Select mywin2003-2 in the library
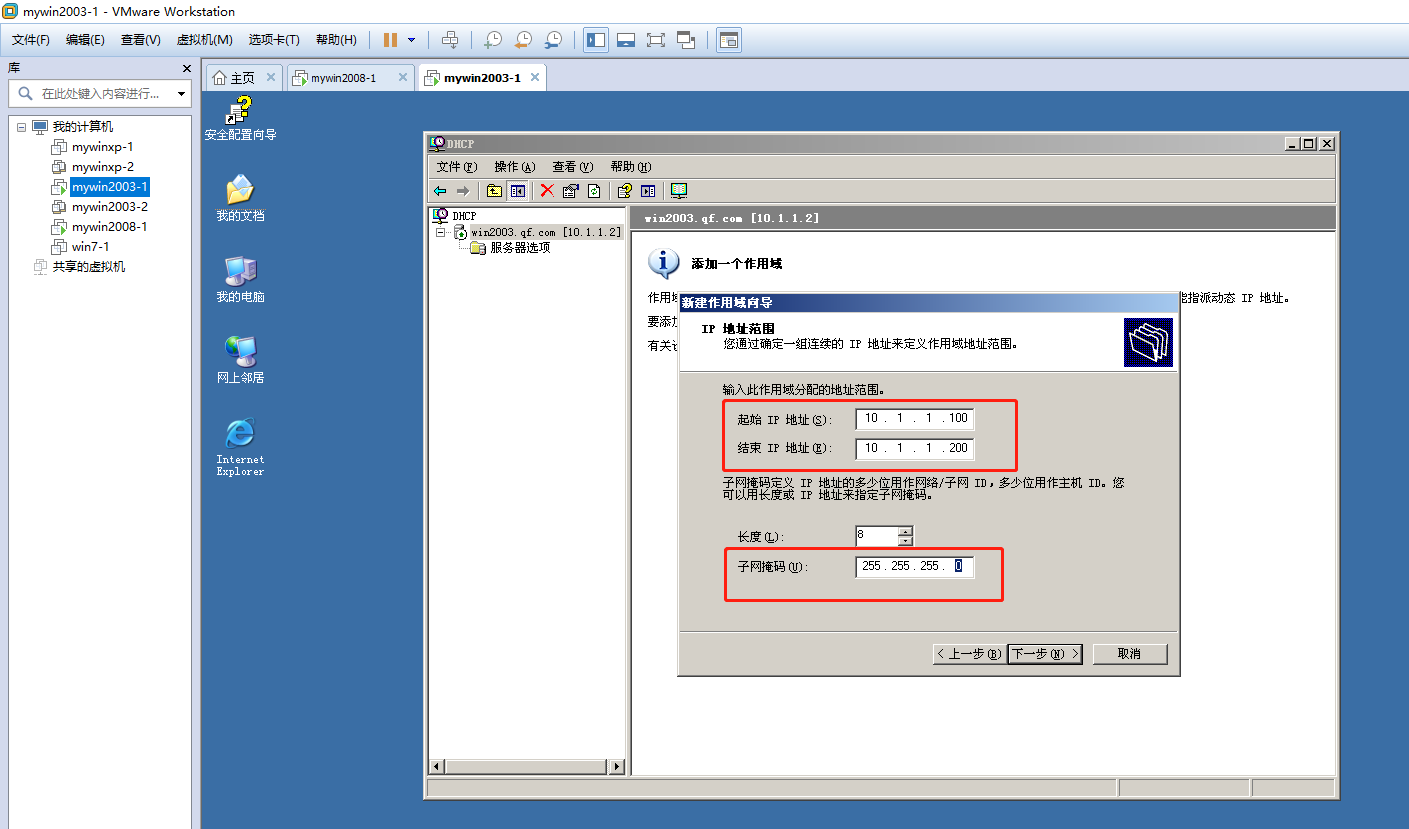Image resolution: width=1409 pixels, height=829 pixels. [109, 207]
